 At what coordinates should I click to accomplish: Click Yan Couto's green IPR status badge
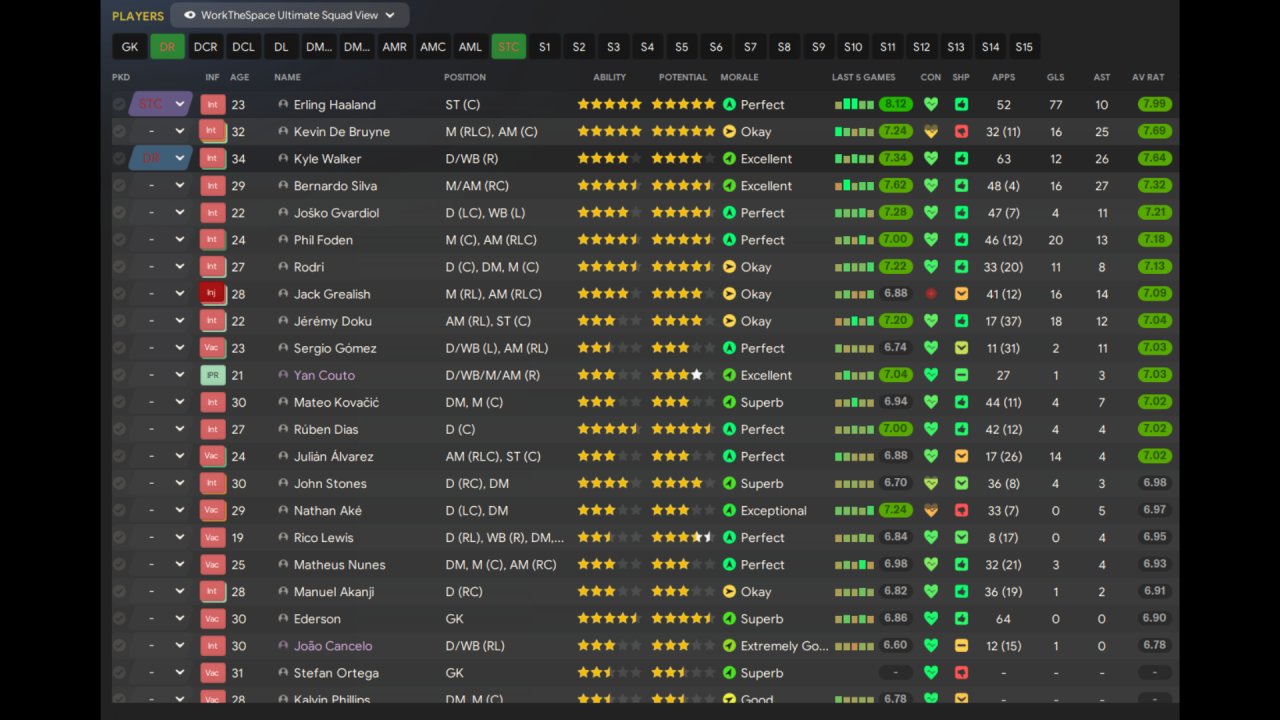[212, 375]
